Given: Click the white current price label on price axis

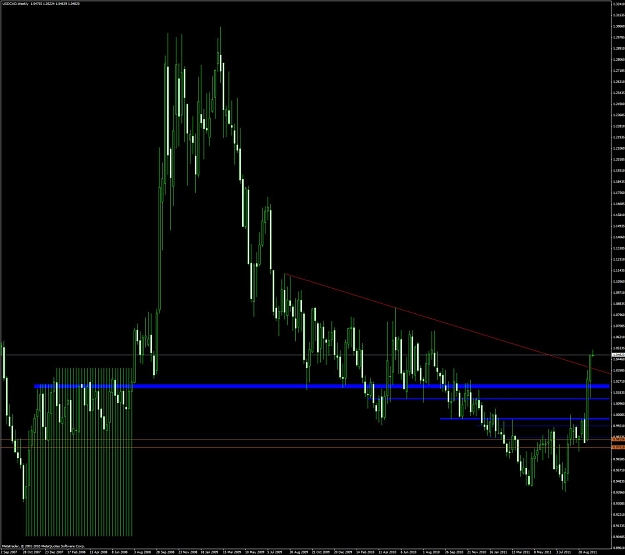Looking at the screenshot, I should pos(618,354).
